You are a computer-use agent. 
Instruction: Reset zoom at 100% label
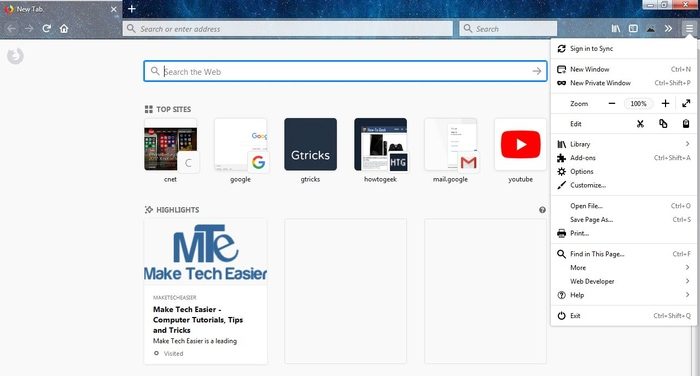coord(638,104)
